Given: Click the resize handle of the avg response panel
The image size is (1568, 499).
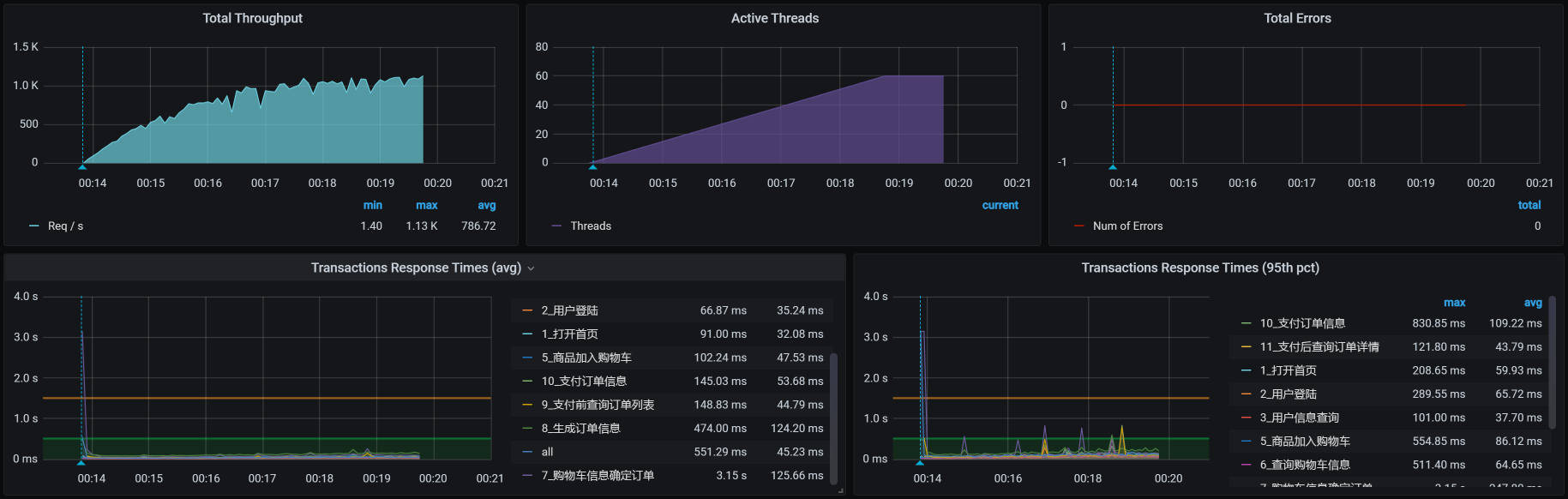Looking at the screenshot, I should tap(840, 490).
